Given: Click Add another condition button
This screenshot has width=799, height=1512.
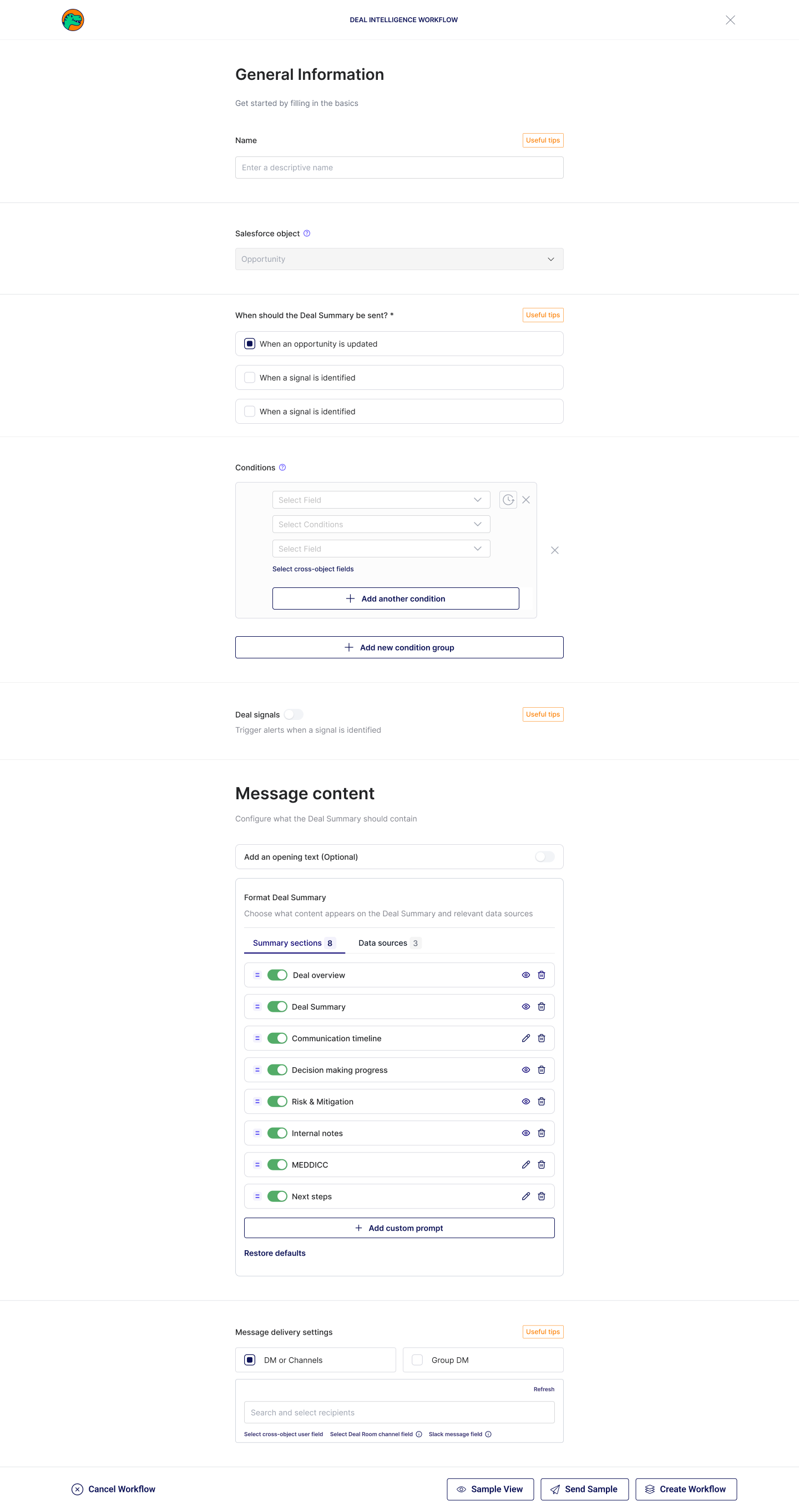Looking at the screenshot, I should 396,598.
